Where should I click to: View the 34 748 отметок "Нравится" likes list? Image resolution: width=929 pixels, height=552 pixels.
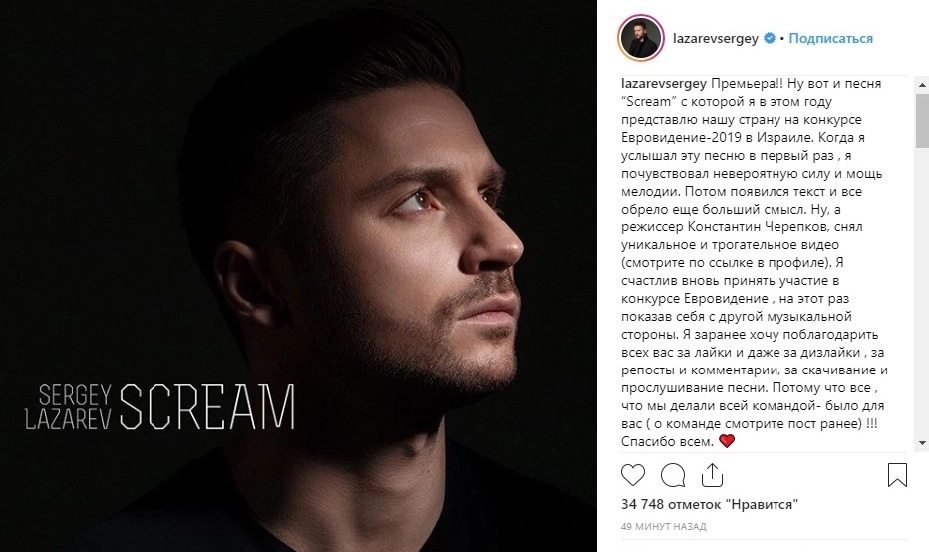pyautogui.click(x=709, y=505)
